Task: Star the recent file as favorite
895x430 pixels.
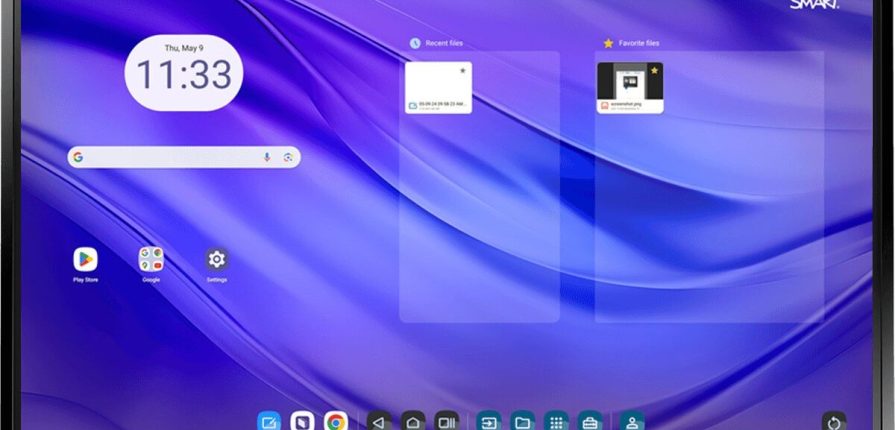Action: 462,71
